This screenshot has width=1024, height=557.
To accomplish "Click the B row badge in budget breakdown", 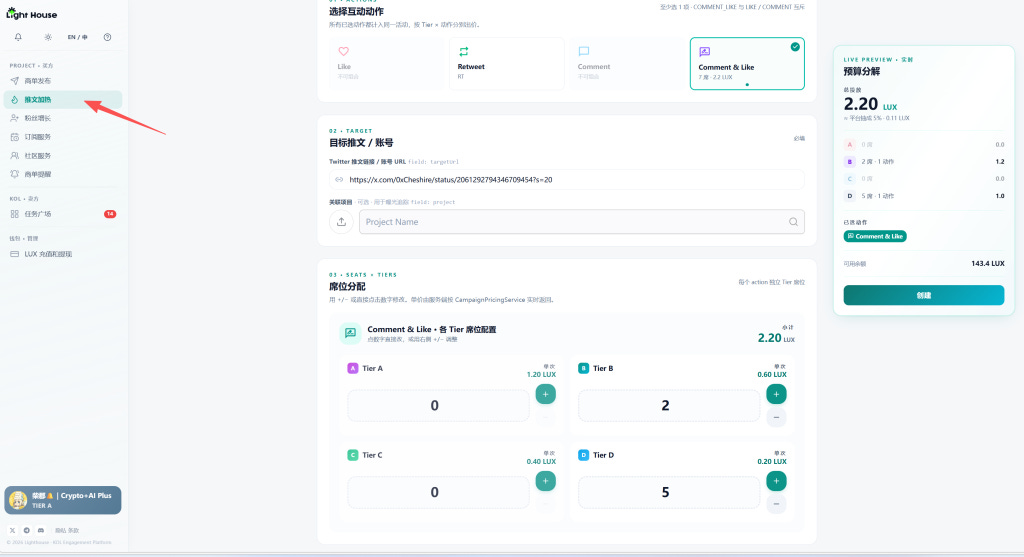I will pos(850,161).
